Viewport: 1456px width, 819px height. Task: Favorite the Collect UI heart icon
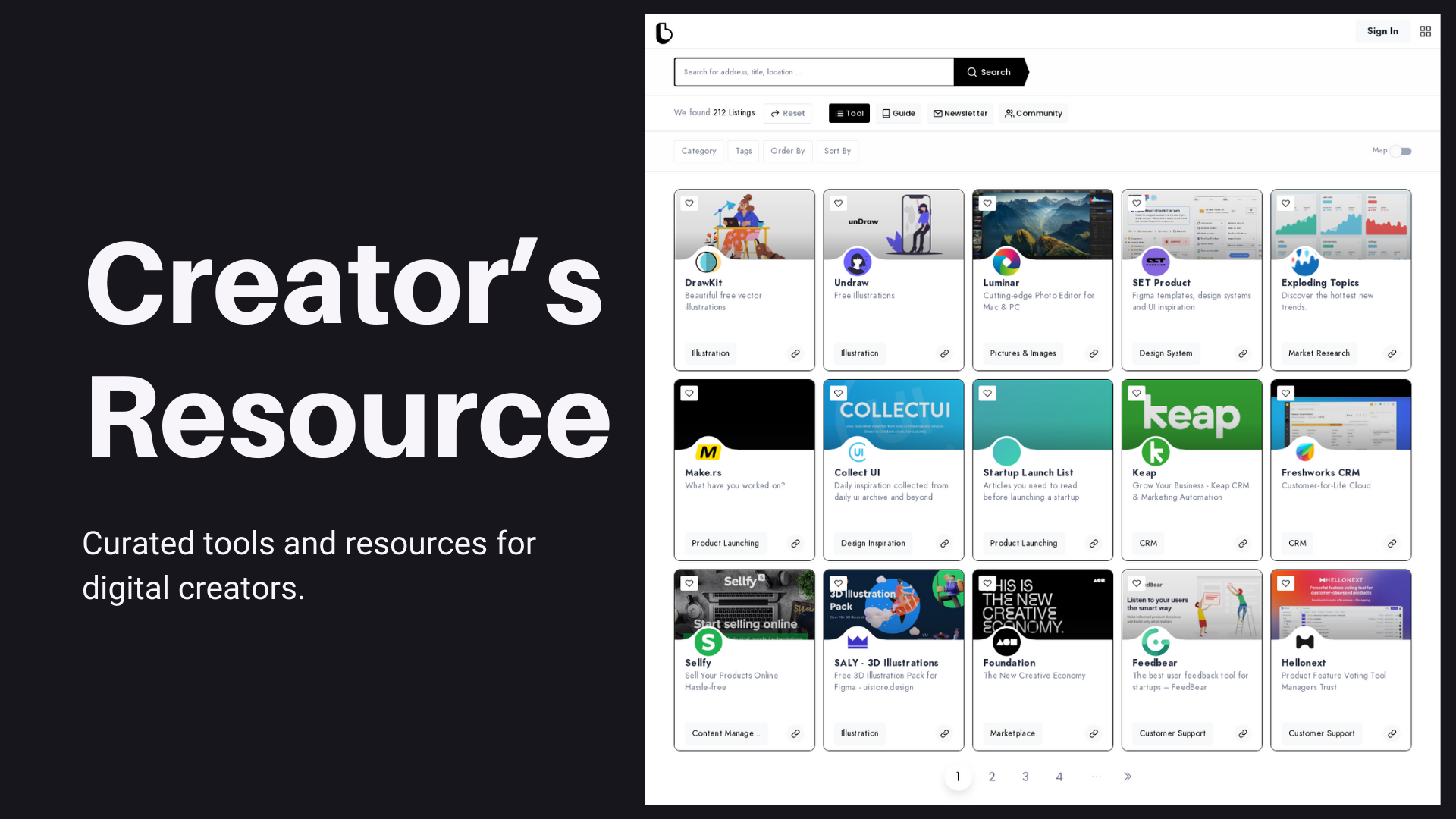coord(838,393)
